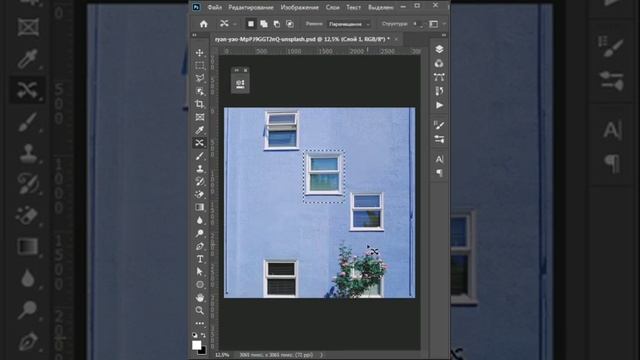Open the Выделение menu

click(380, 7)
